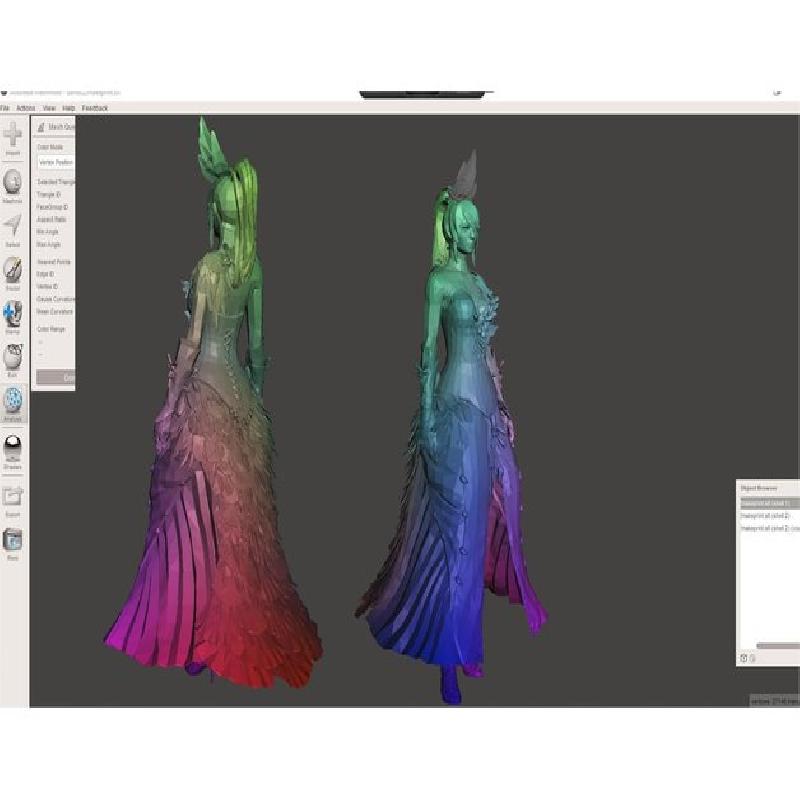
Task: Click the Min Angle readout label
Action: click(47, 232)
